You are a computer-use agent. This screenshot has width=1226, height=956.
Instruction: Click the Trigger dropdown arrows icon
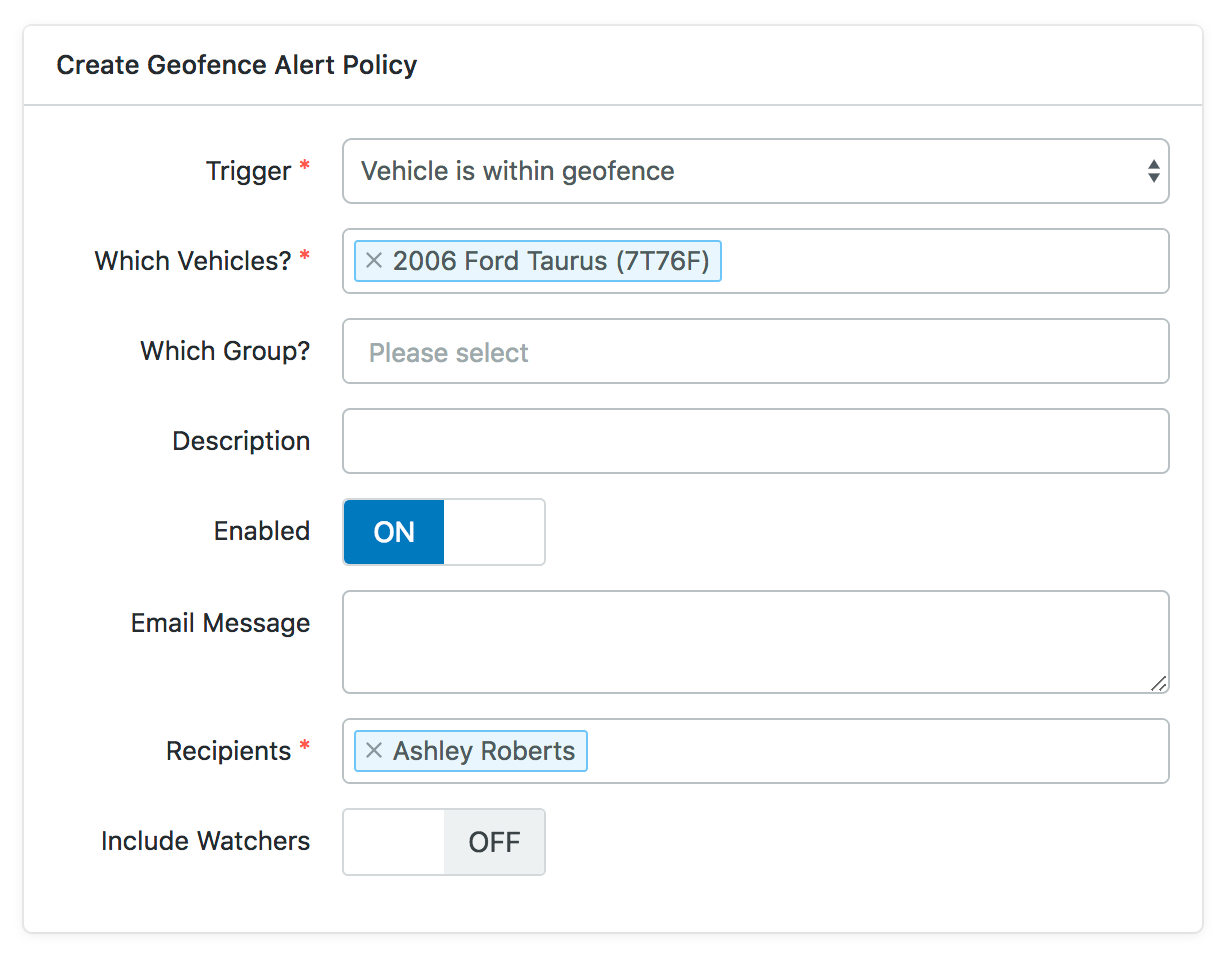click(1153, 171)
